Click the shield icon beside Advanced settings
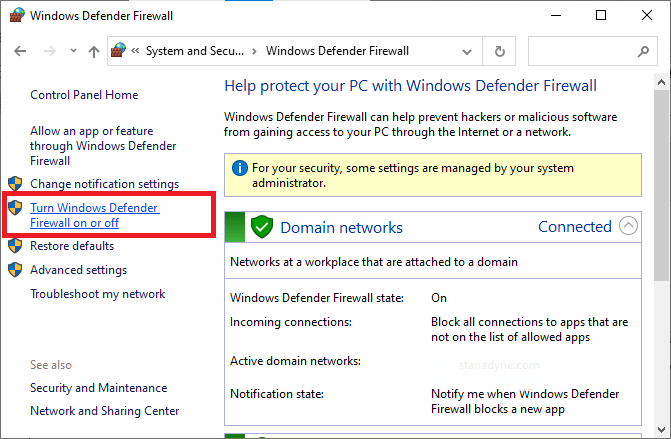671x439 pixels. (x=15, y=270)
